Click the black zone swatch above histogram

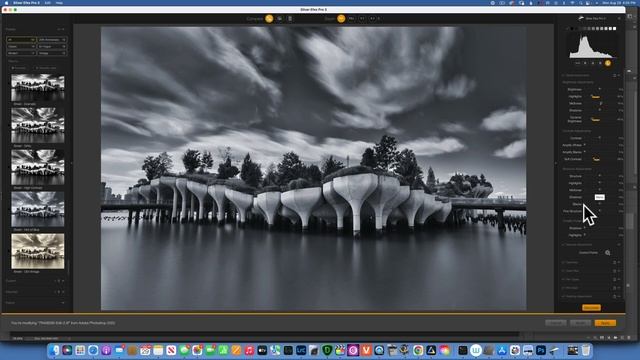[572, 29]
